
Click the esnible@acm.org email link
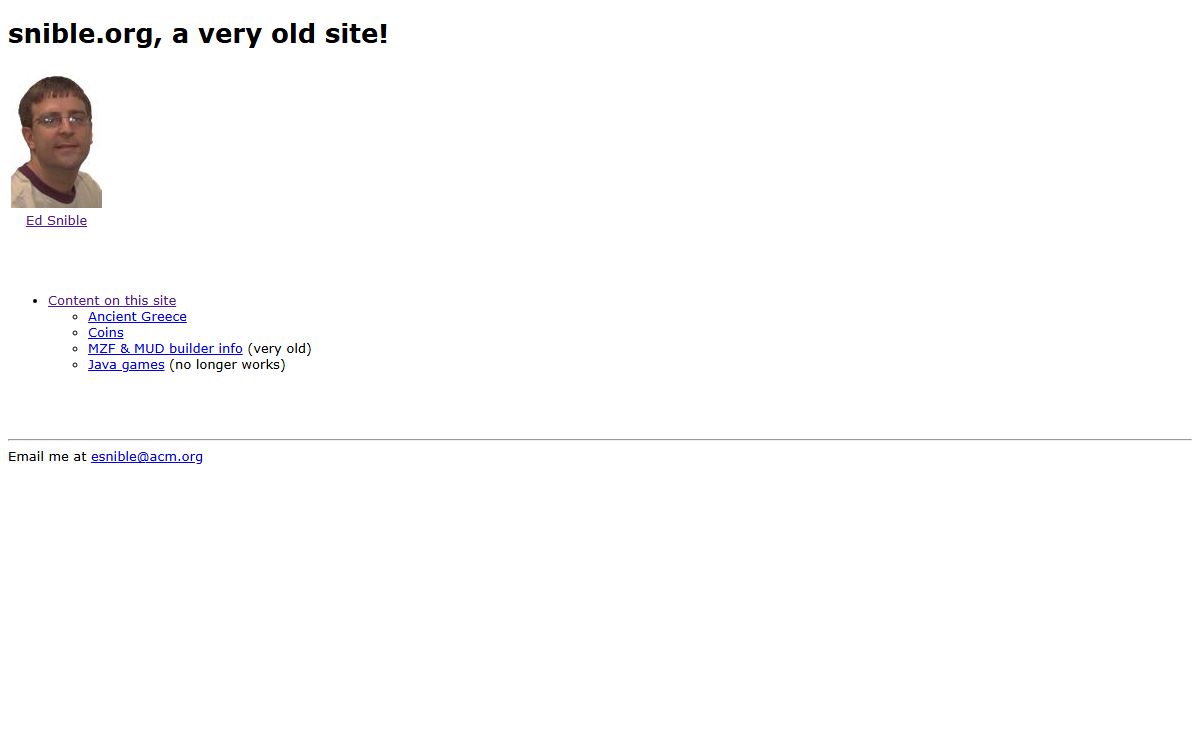tap(147, 457)
